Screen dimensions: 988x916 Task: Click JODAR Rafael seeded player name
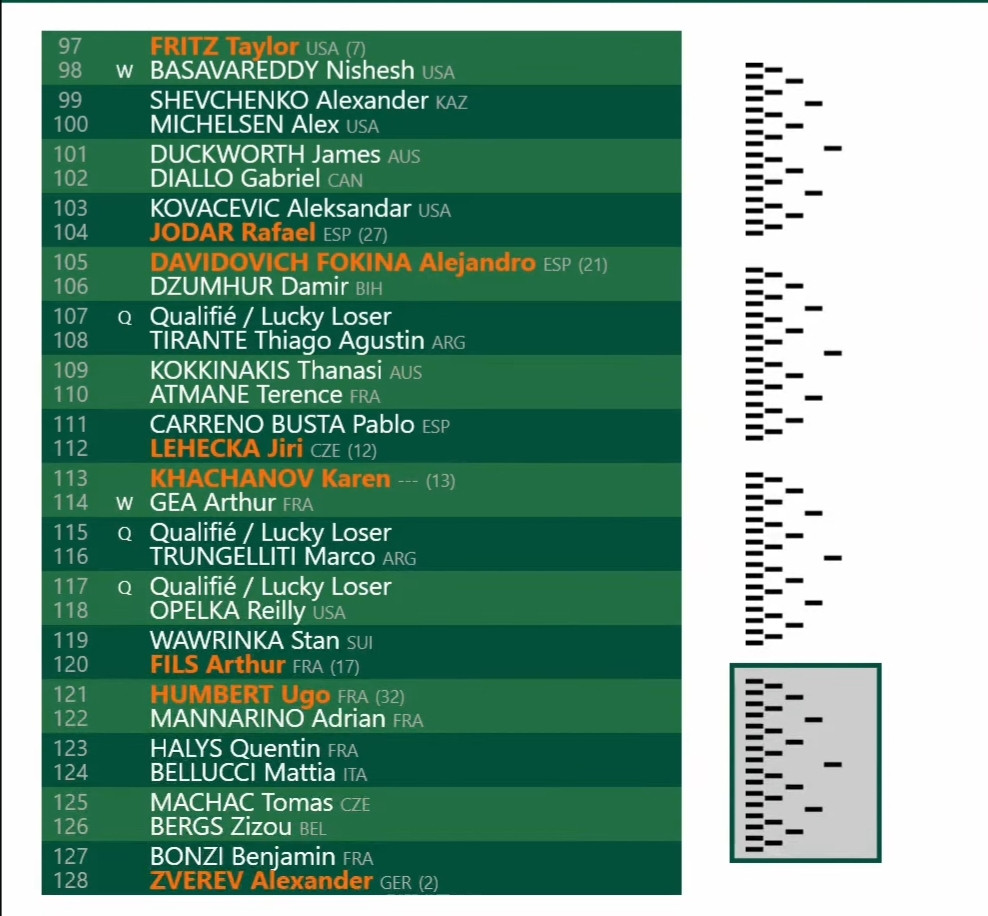(x=233, y=233)
